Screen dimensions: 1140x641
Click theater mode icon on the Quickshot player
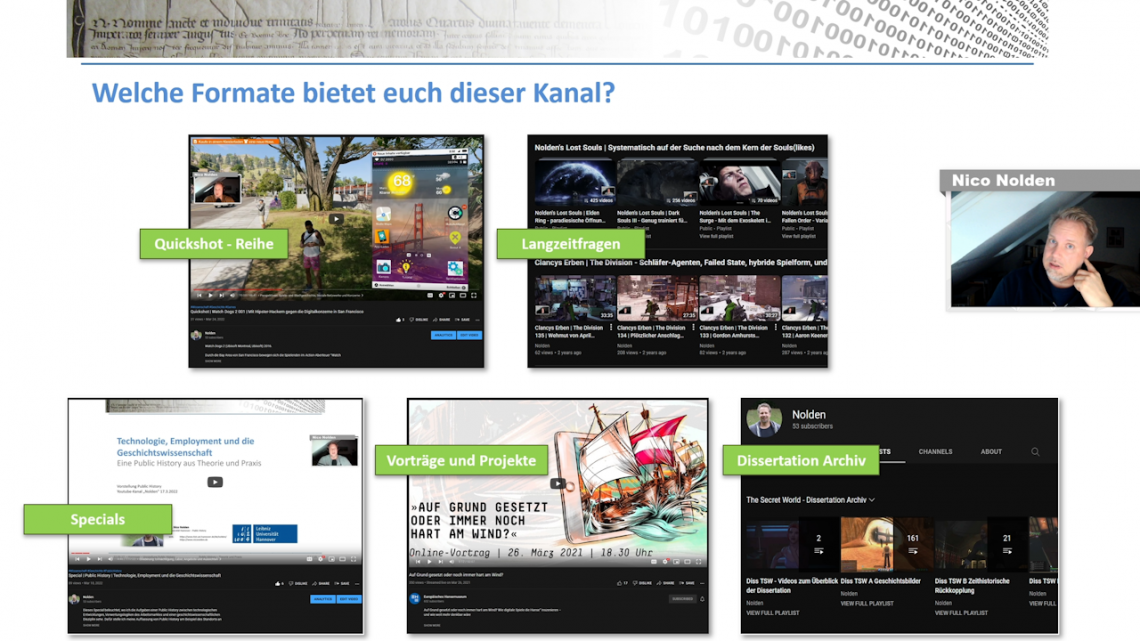[x=462, y=296]
